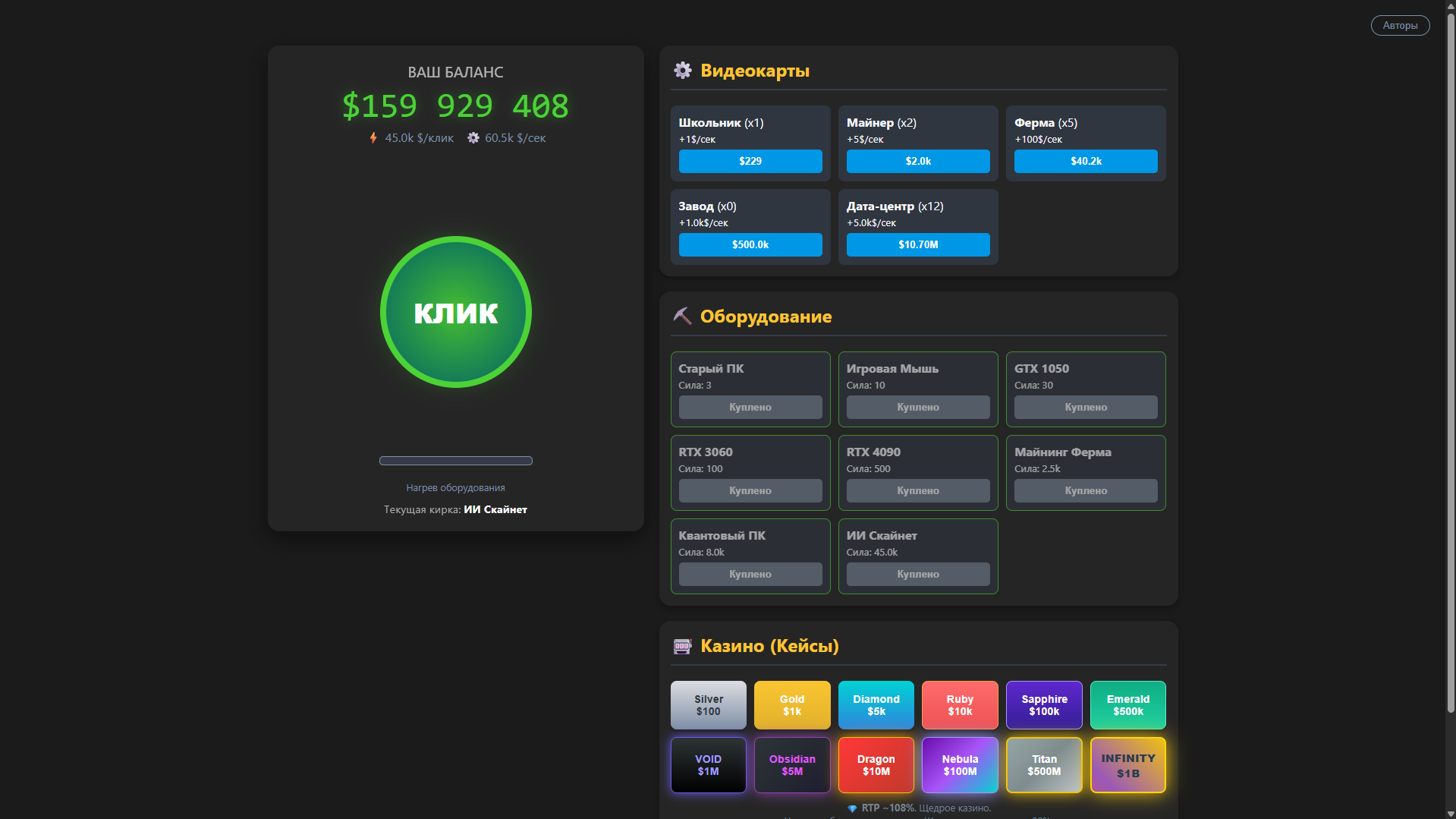
Task: Click Куплено button under Майнинг Ферма
Action: (x=1086, y=490)
